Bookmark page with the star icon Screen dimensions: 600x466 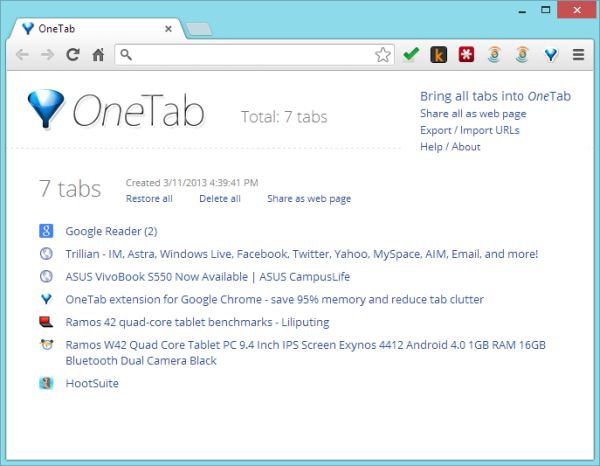click(383, 55)
